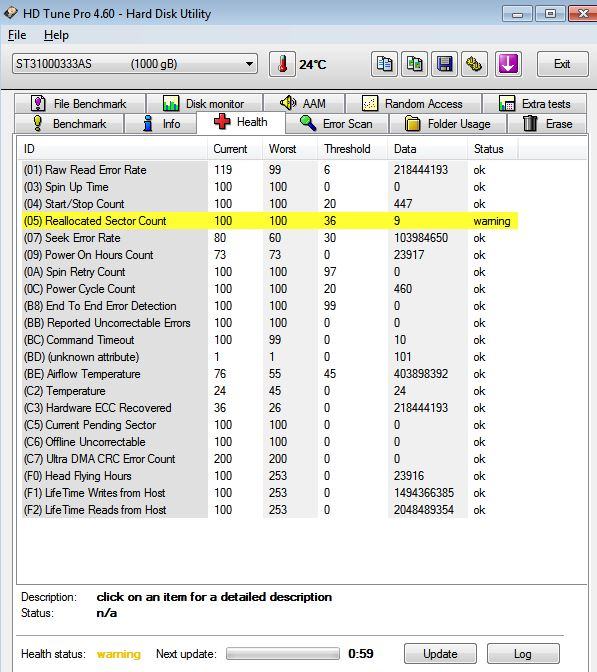Image resolution: width=597 pixels, height=672 pixels.
Task: Select the End To End Error Detection row
Action: [x=270, y=306]
